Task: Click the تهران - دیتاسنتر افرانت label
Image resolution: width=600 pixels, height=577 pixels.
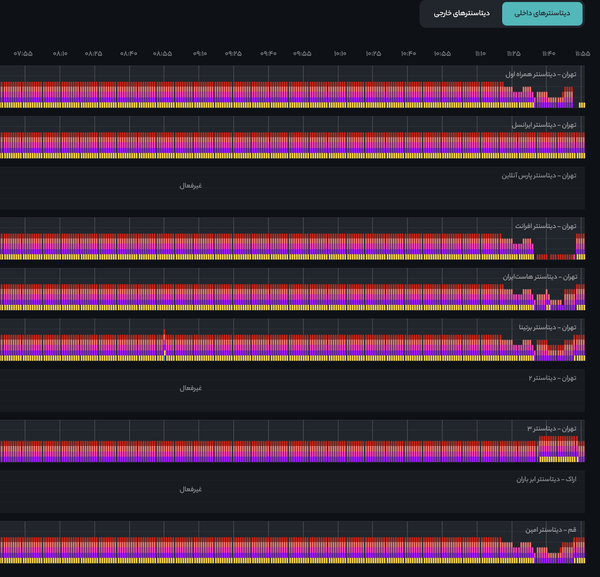Action: [545, 226]
